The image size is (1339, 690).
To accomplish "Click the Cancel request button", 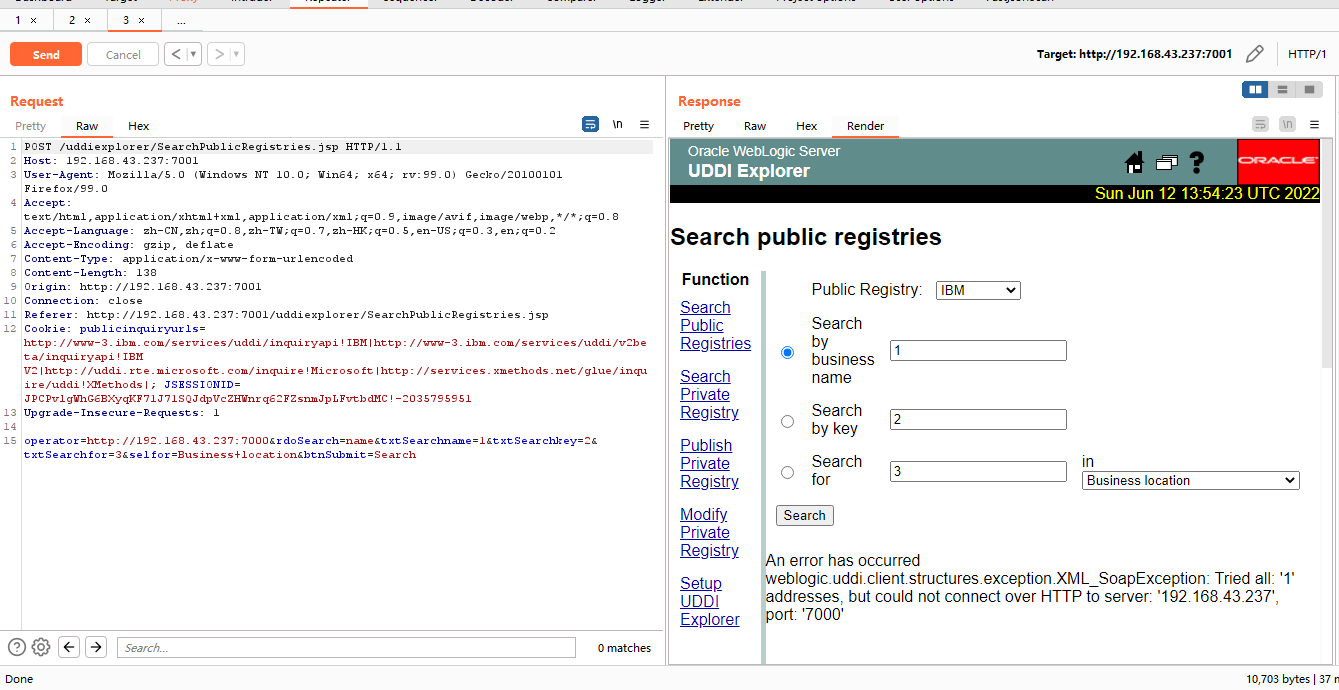I will (123, 54).
